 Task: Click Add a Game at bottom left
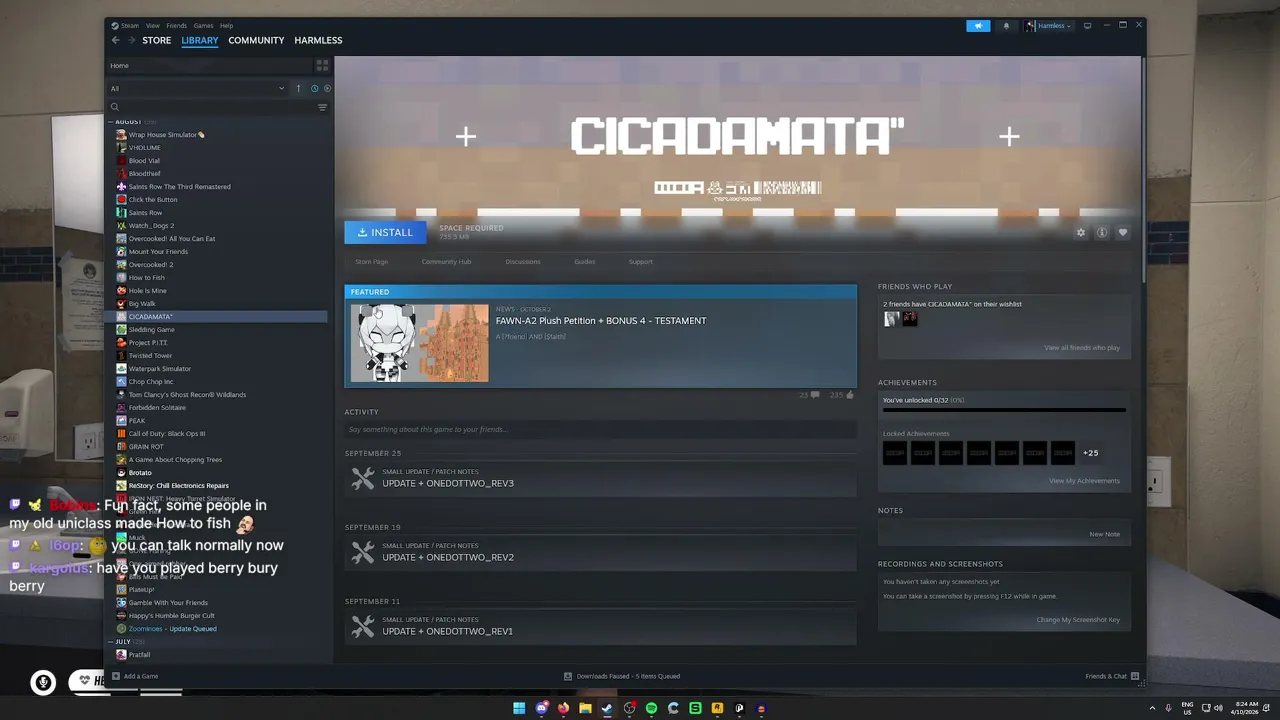(135, 676)
